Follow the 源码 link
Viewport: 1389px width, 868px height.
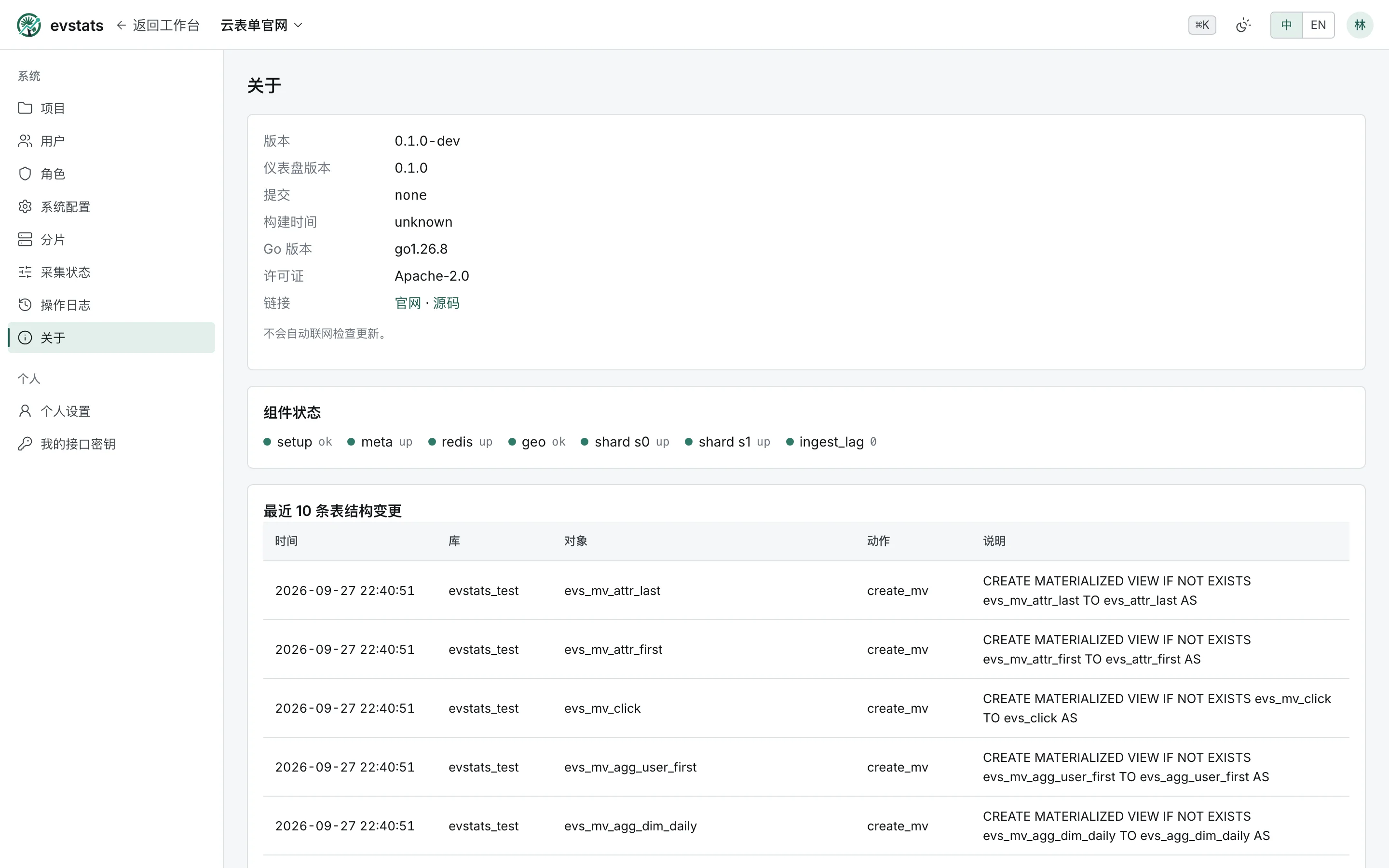tap(446, 302)
